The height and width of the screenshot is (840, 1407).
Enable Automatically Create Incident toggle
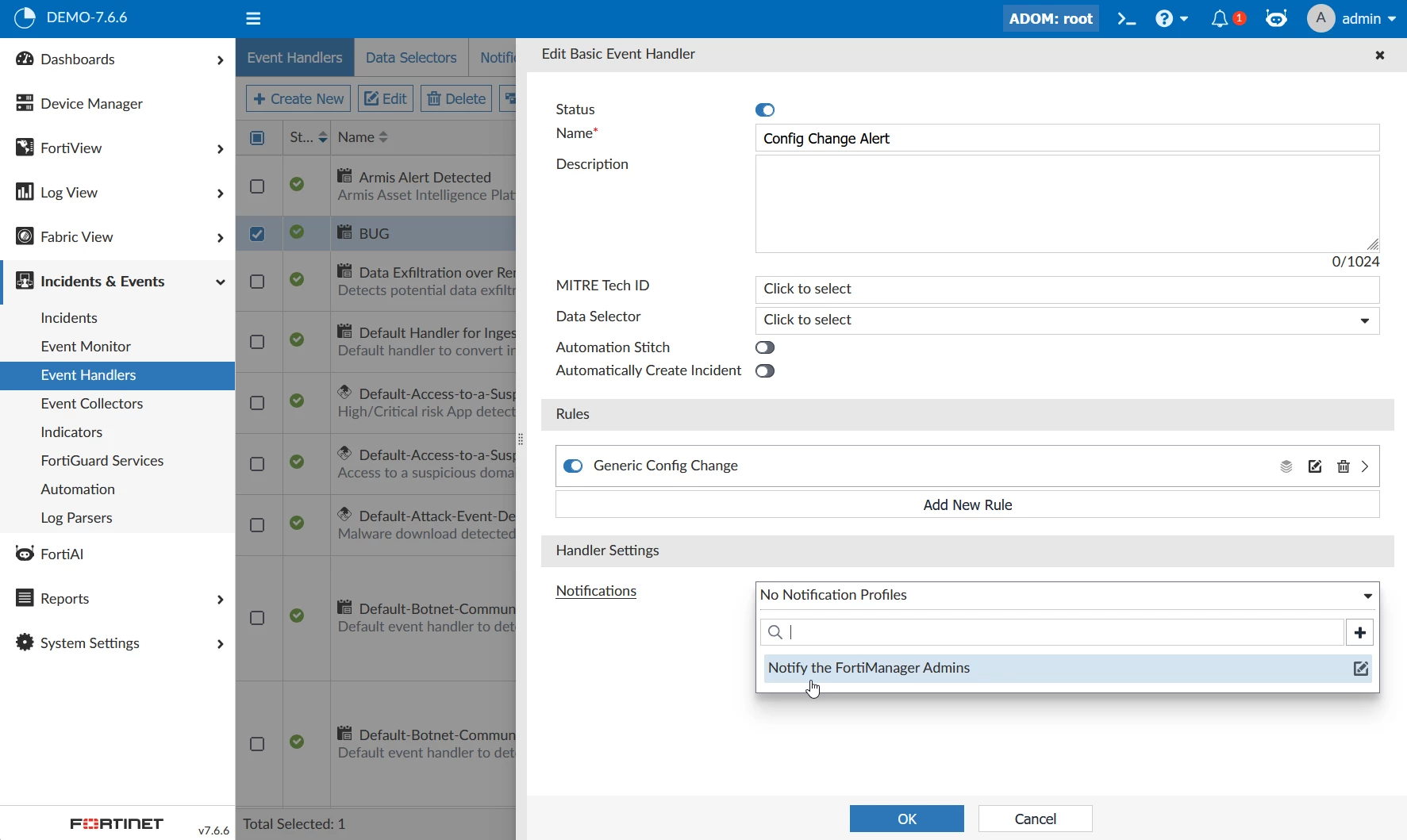pyautogui.click(x=765, y=371)
